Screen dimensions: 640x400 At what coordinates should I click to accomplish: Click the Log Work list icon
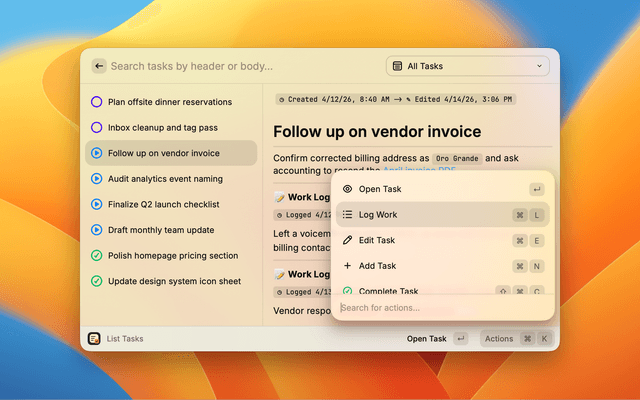coord(347,215)
